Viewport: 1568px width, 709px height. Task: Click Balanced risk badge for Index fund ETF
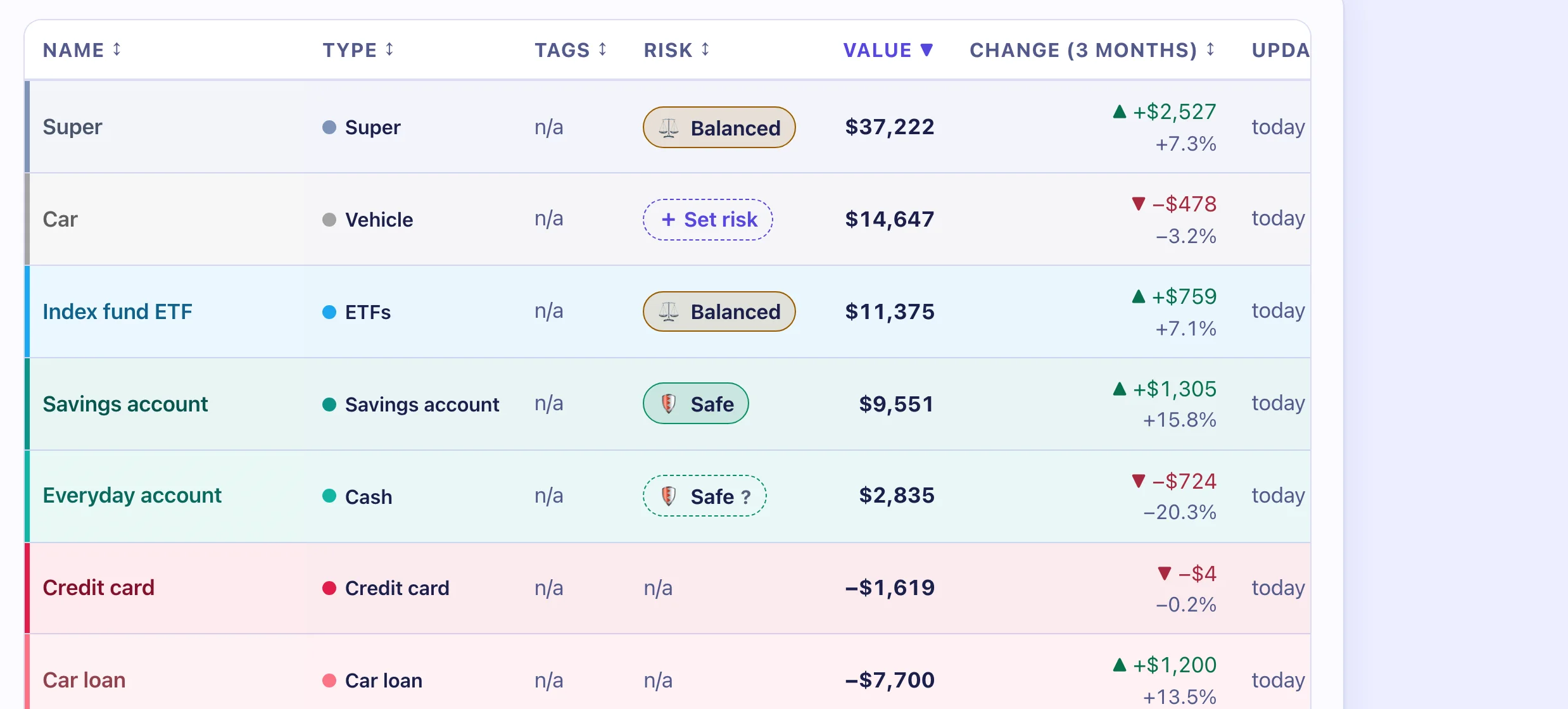coord(719,311)
